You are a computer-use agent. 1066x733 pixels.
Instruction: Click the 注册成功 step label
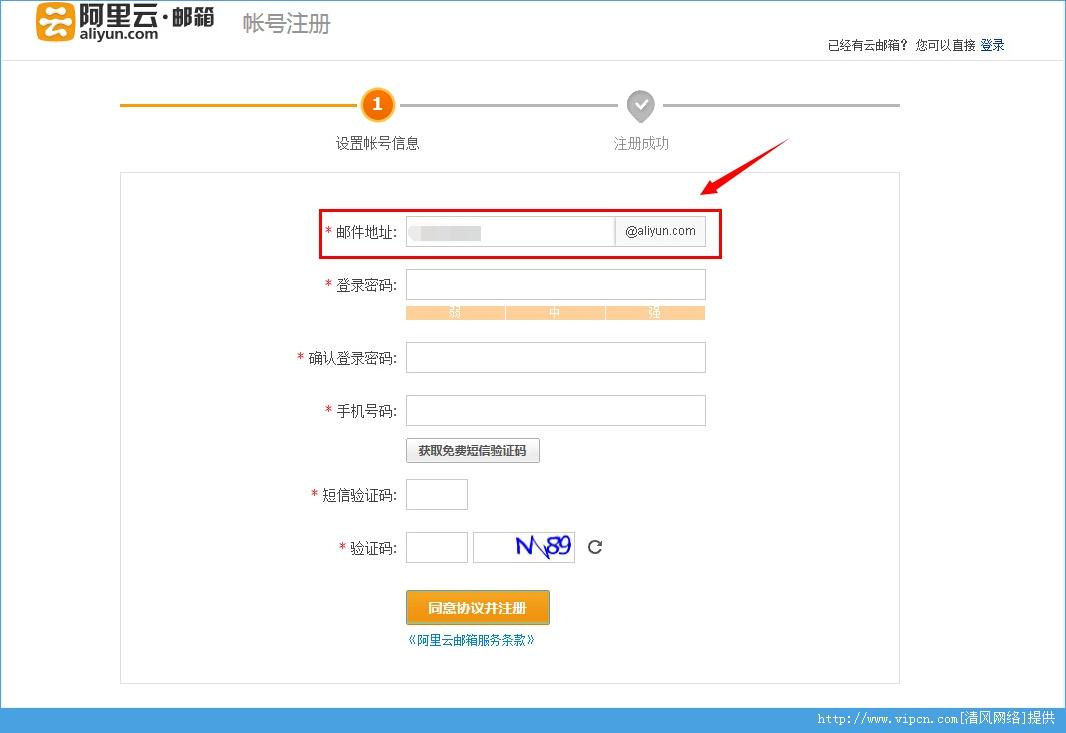[x=641, y=143]
